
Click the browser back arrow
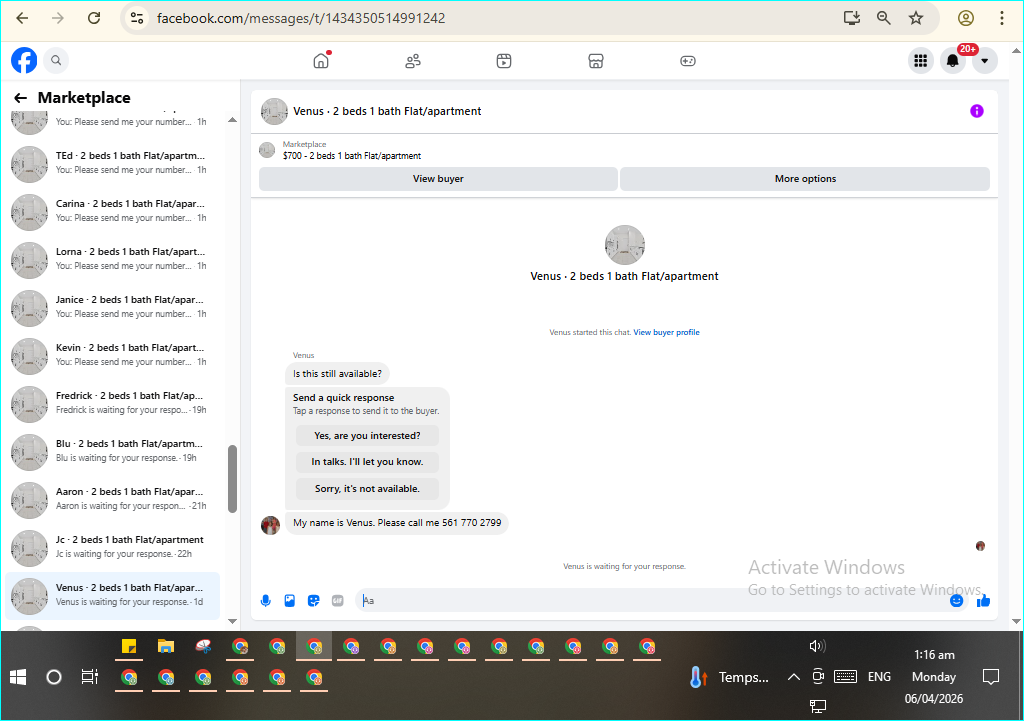pyautogui.click(x=22, y=18)
